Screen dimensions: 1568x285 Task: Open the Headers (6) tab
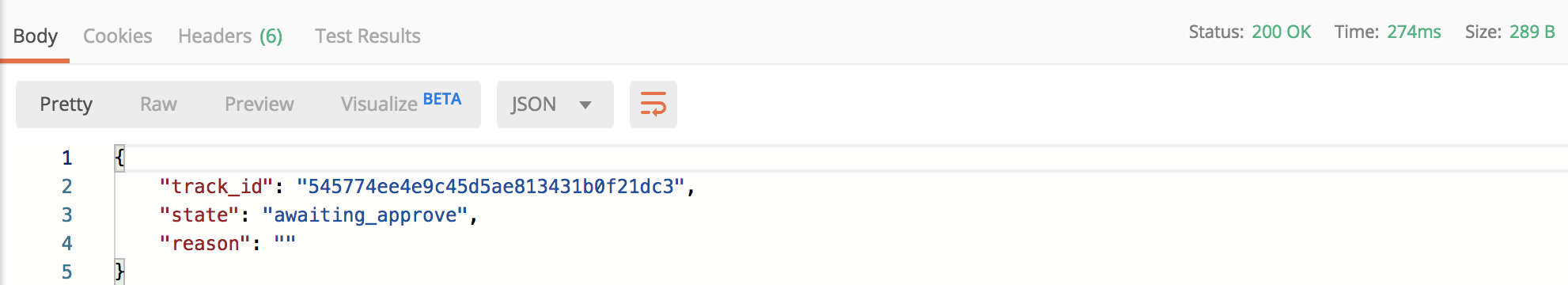coord(230,36)
